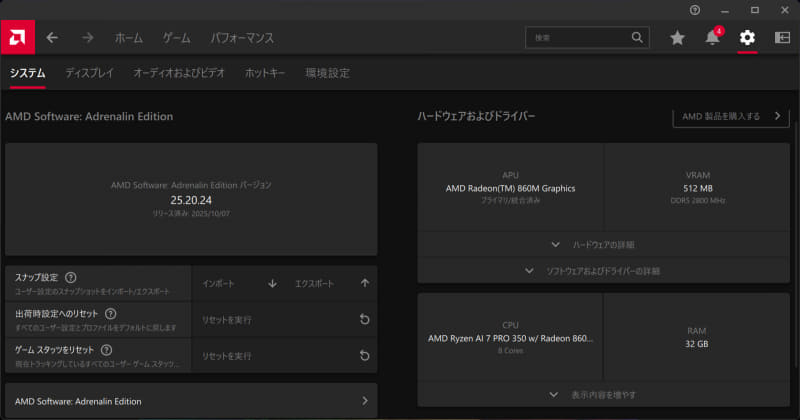Open settings gear icon

pos(747,37)
